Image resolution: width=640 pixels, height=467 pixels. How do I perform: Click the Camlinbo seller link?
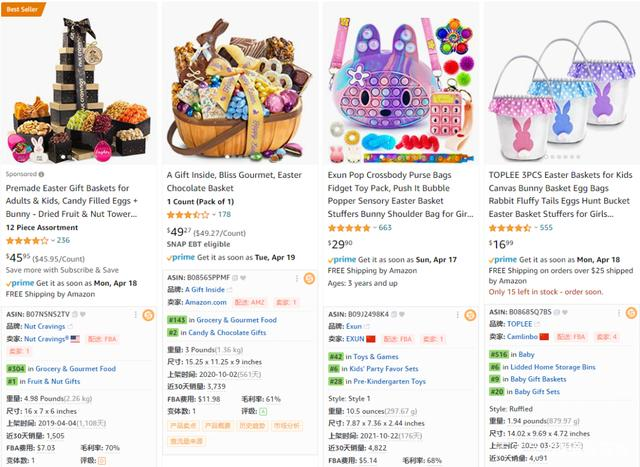click(522, 337)
